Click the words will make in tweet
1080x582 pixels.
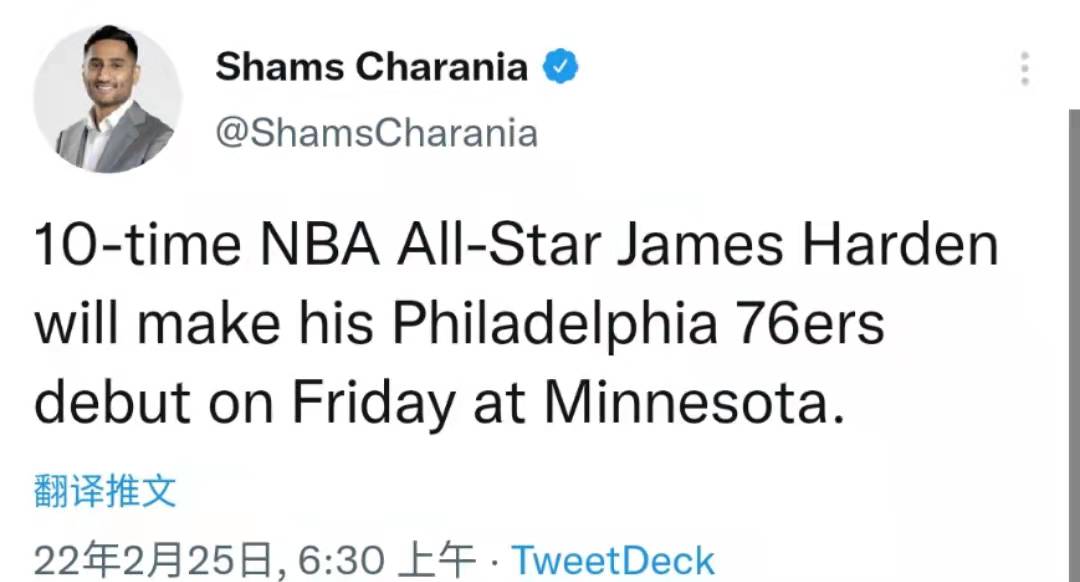(x=158, y=324)
